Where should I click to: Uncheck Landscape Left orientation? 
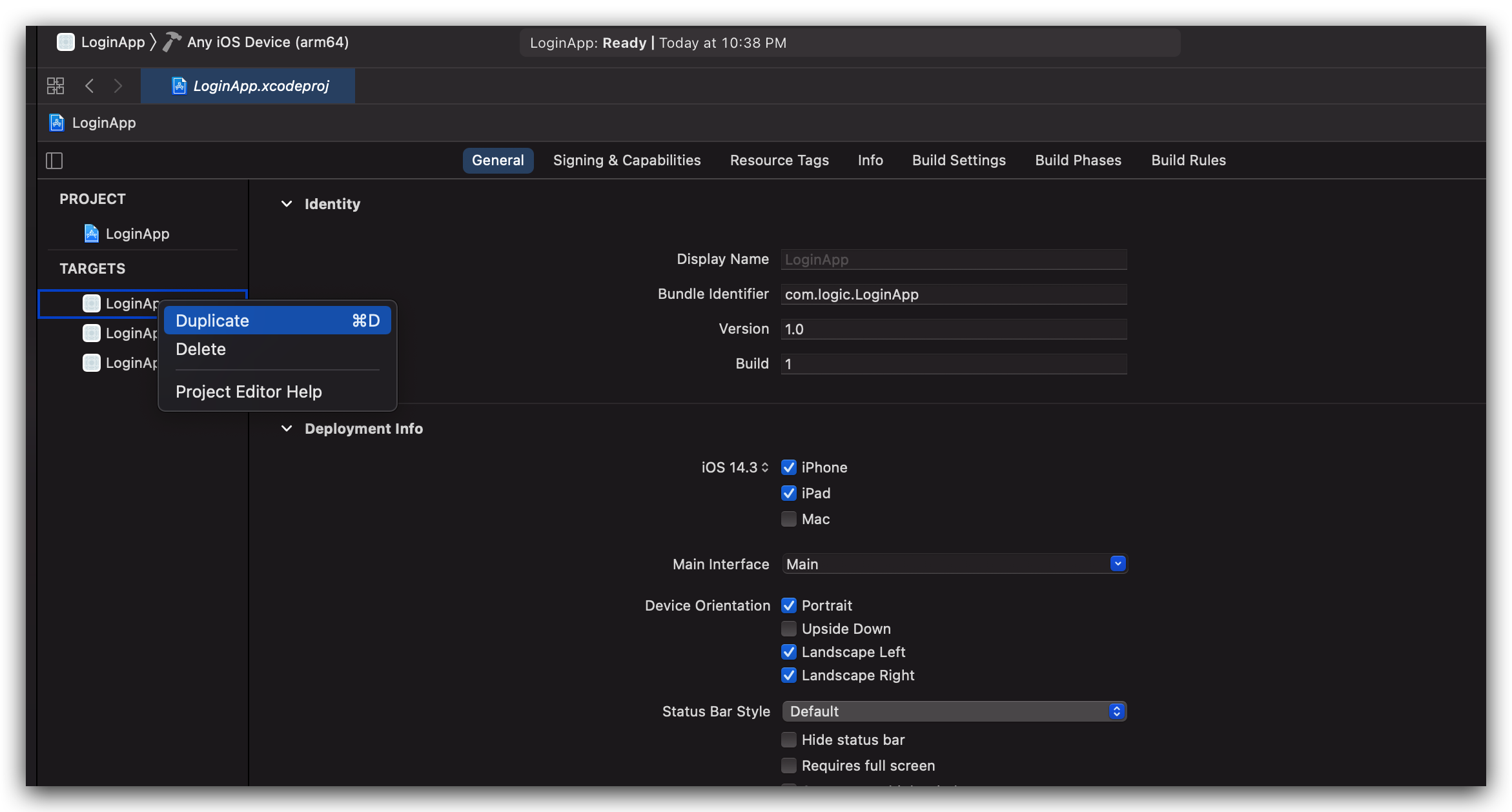[789, 652]
